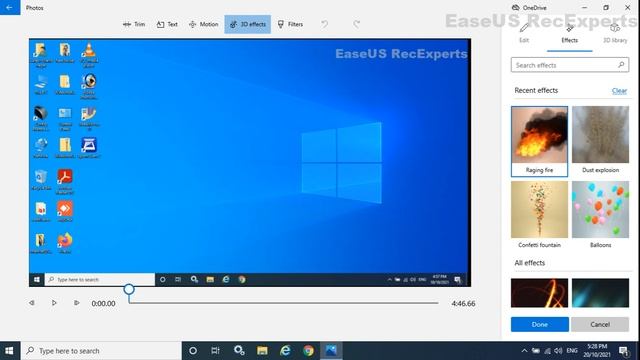Step forward one frame
This screenshot has height=360, width=640.
[x=76, y=303]
